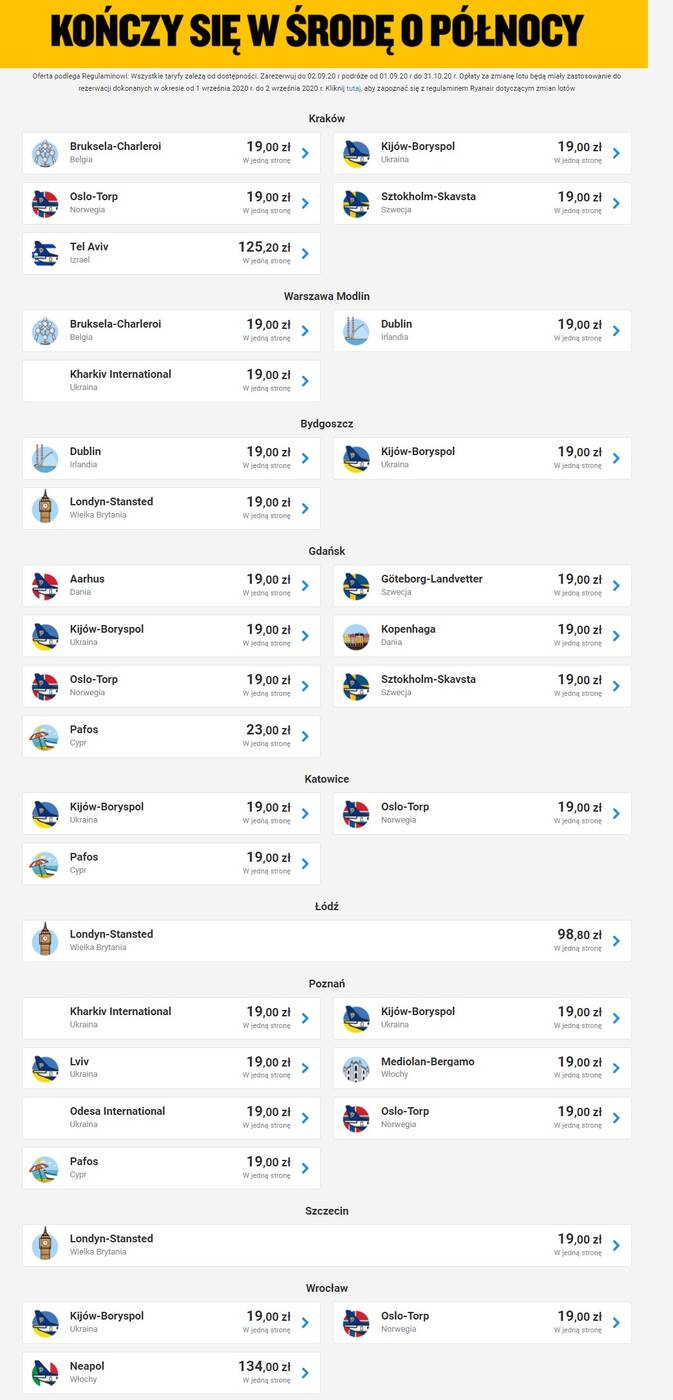
Task: Click arrow next to Kraków Sztokholm-Skavsta
Action: [x=616, y=203]
